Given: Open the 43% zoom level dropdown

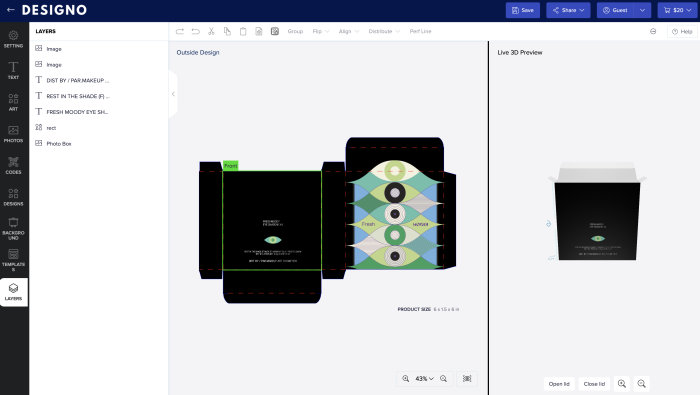Looking at the screenshot, I should tap(425, 378).
